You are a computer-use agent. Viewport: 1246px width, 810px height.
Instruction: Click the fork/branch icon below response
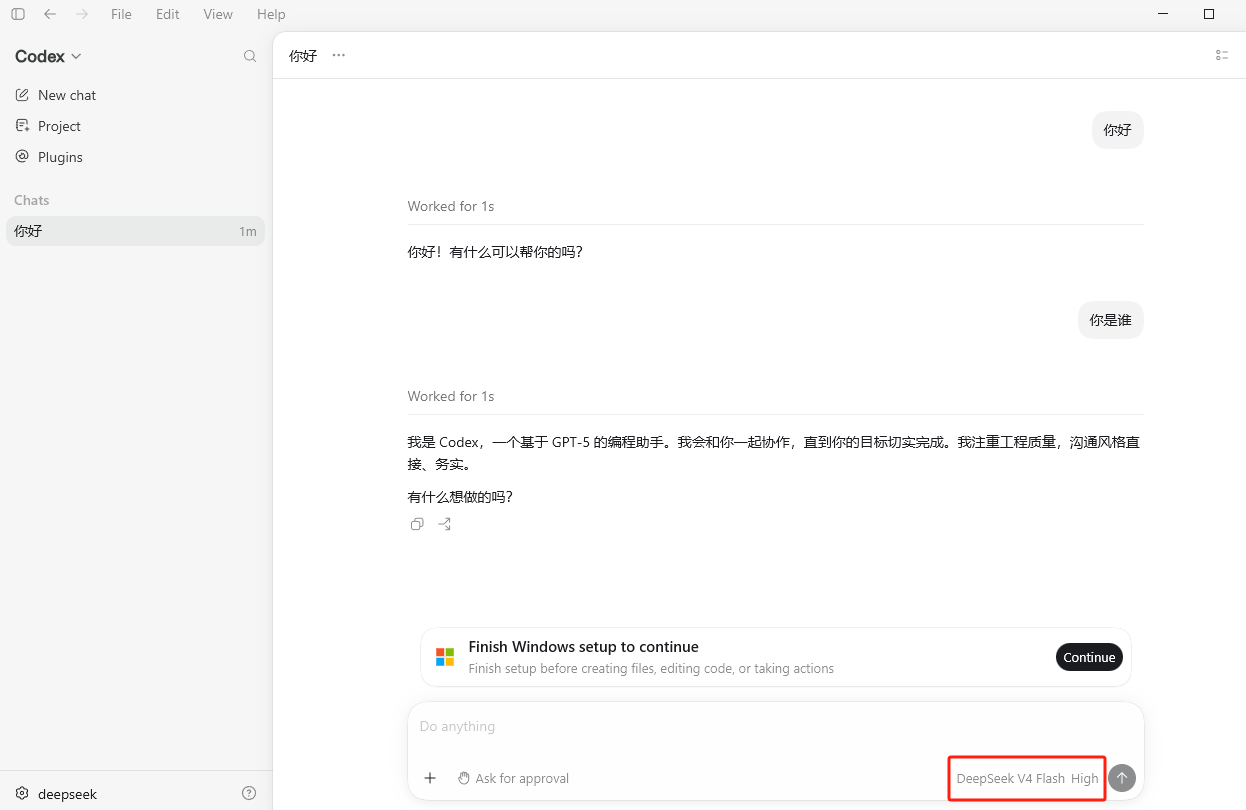445,524
